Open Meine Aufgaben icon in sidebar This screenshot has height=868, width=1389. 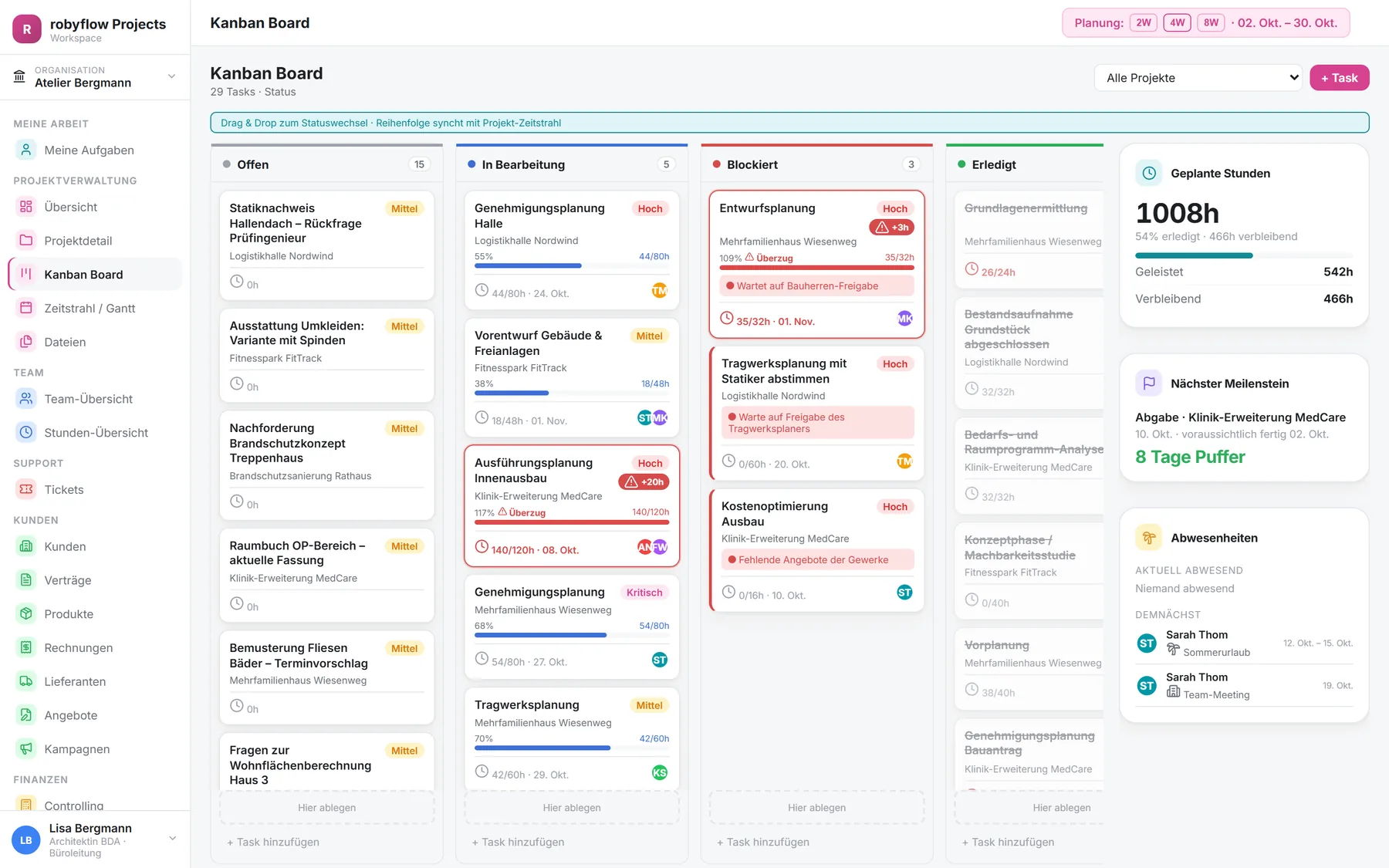tap(26, 150)
